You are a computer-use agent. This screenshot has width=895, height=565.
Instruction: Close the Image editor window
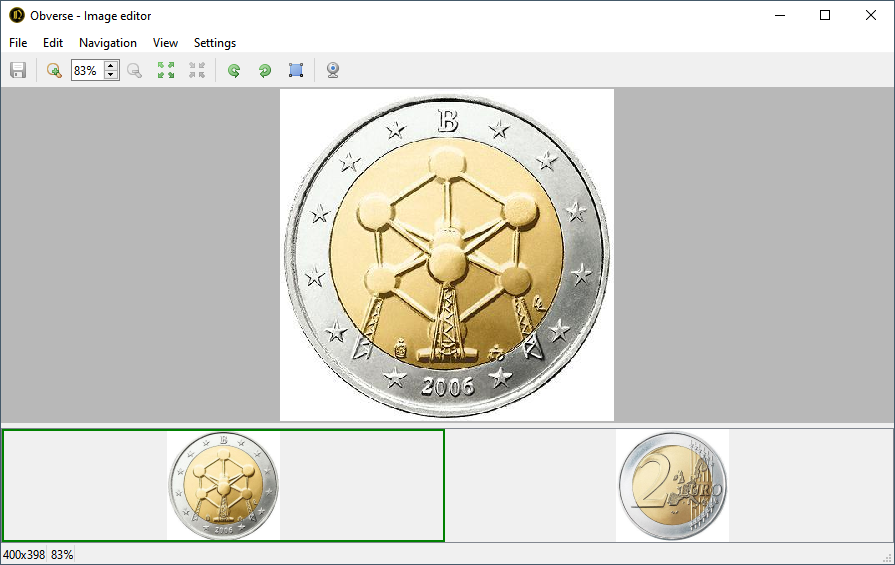[870, 15]
